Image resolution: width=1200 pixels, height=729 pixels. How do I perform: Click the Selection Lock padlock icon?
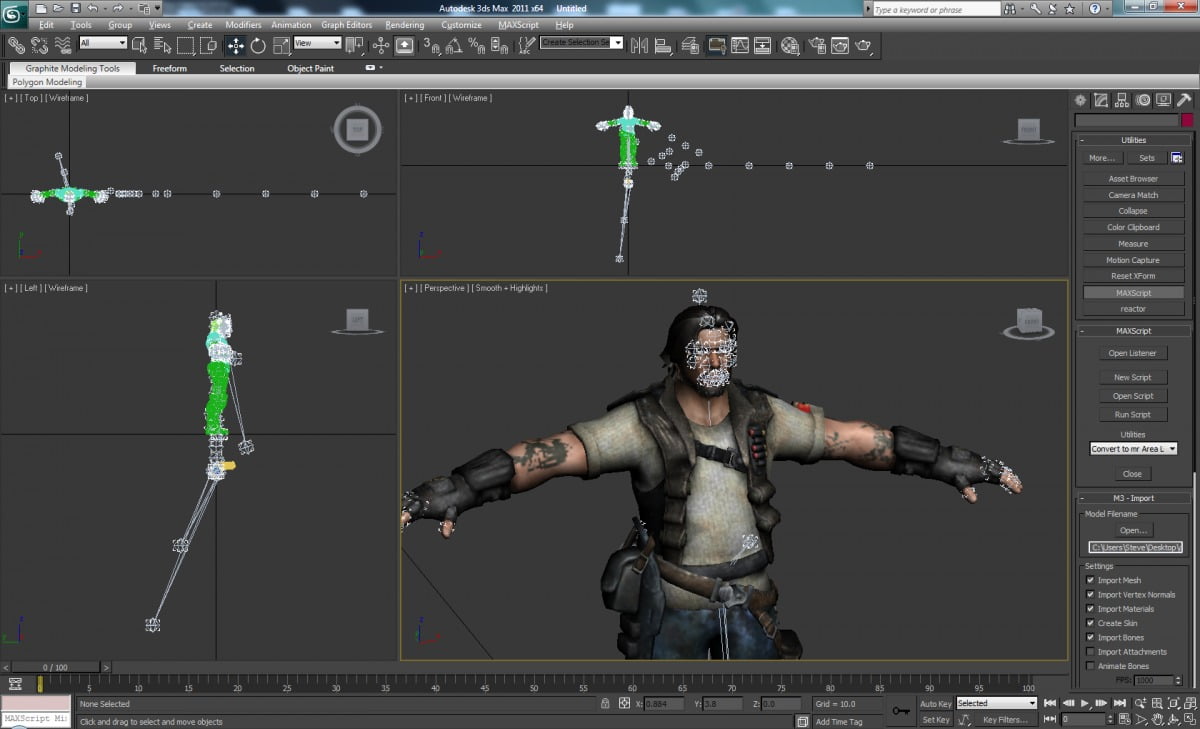click(x=606, y=704)
